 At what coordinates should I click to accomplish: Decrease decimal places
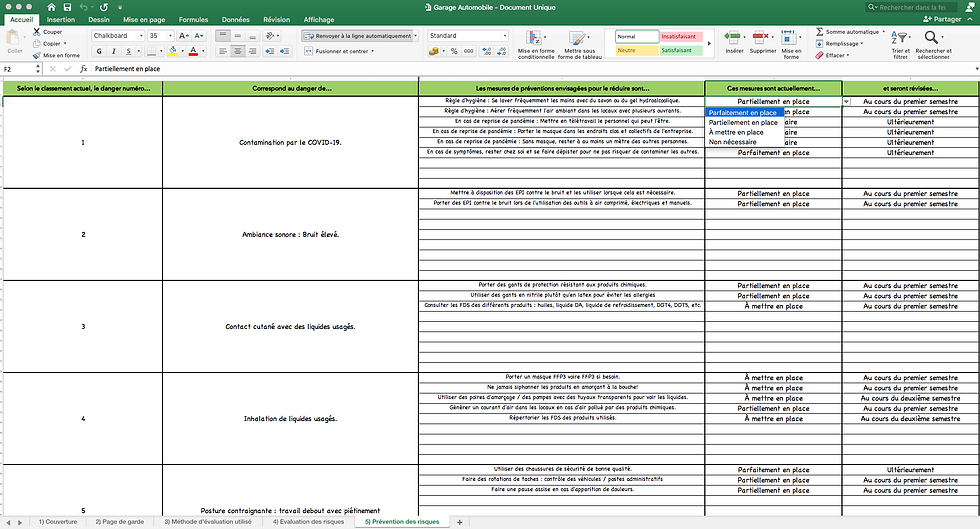point(501,51)
